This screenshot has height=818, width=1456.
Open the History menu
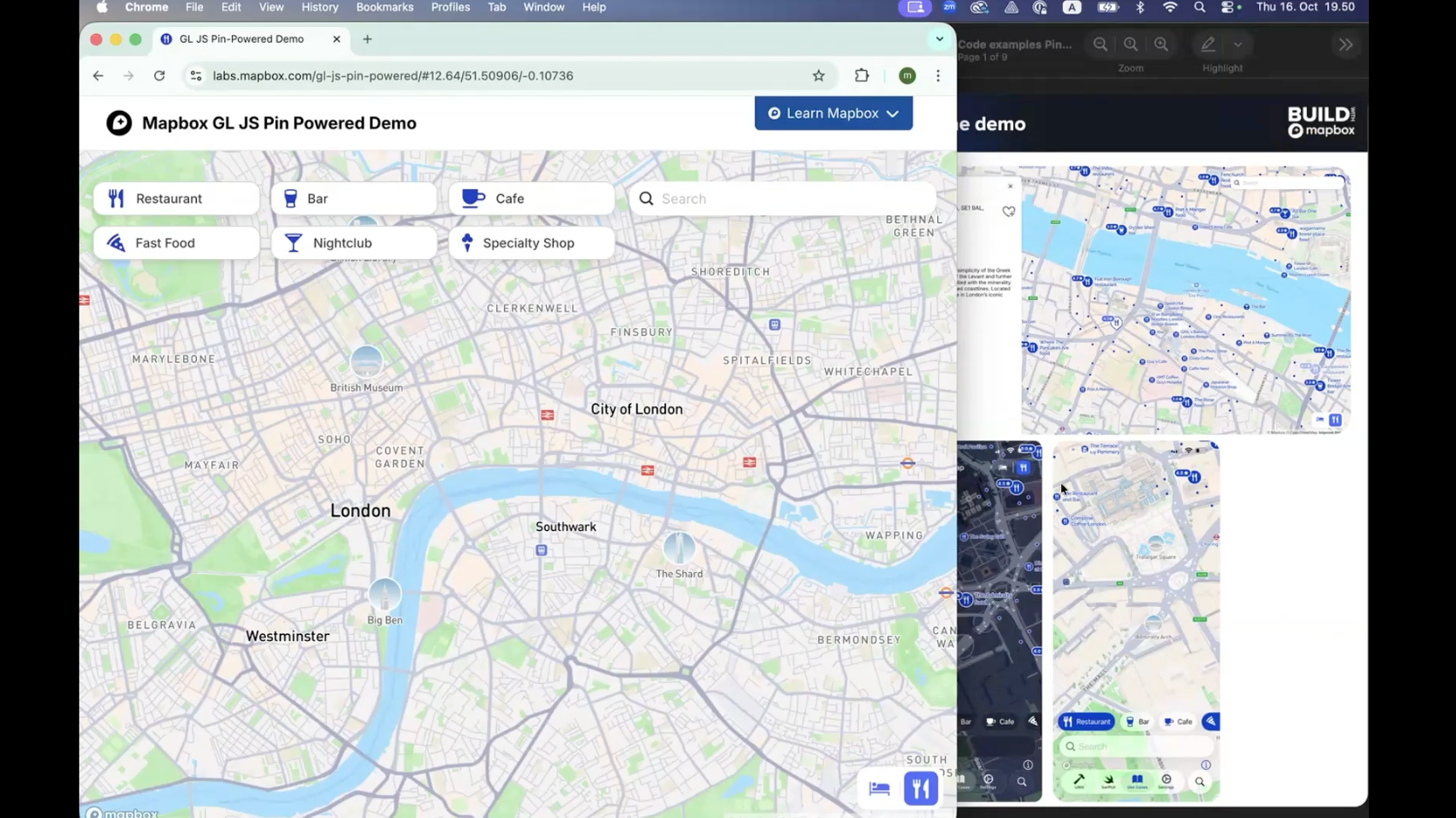pos(320,7)
